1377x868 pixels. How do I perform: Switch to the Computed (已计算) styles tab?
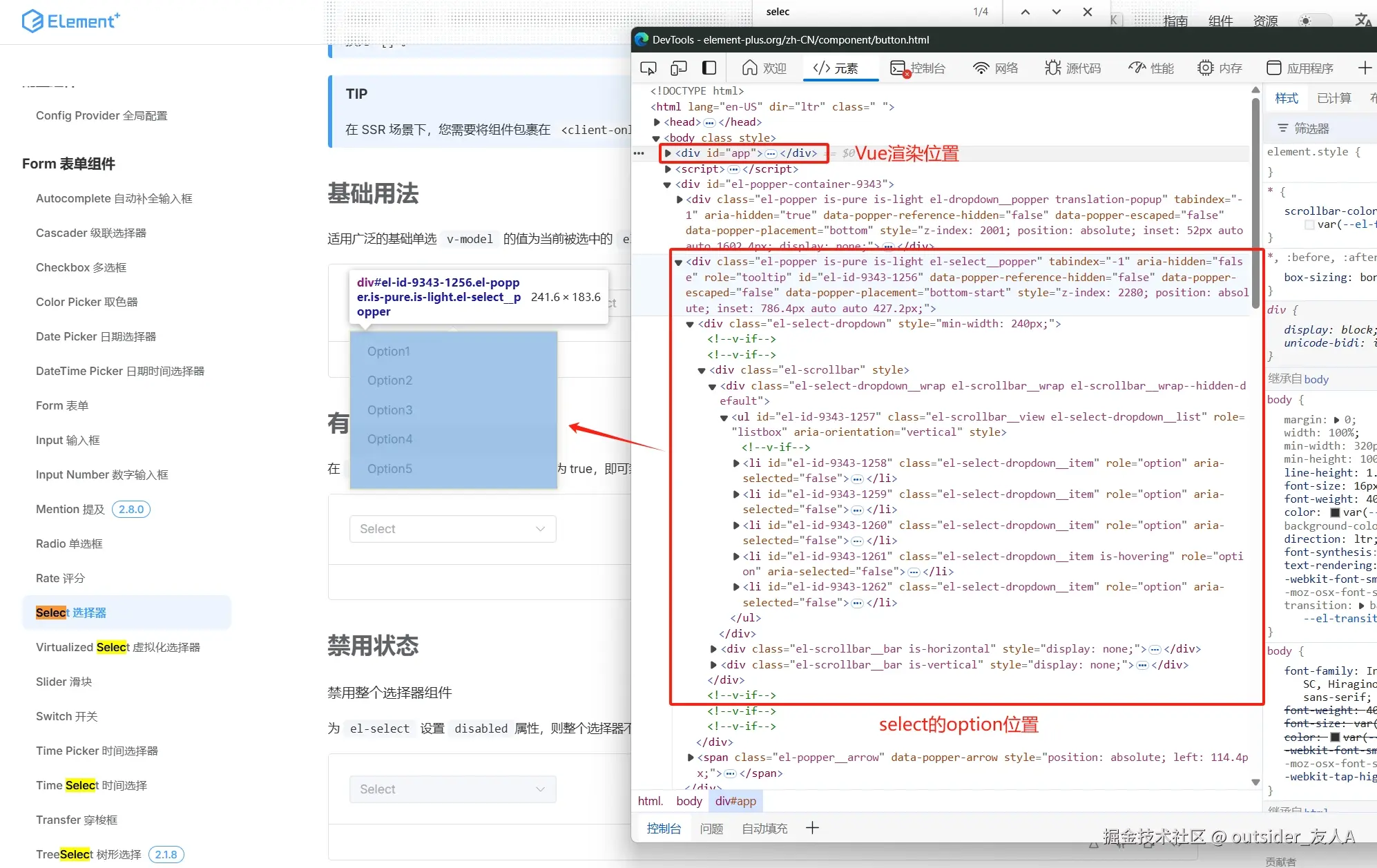tap(1333, 98)
